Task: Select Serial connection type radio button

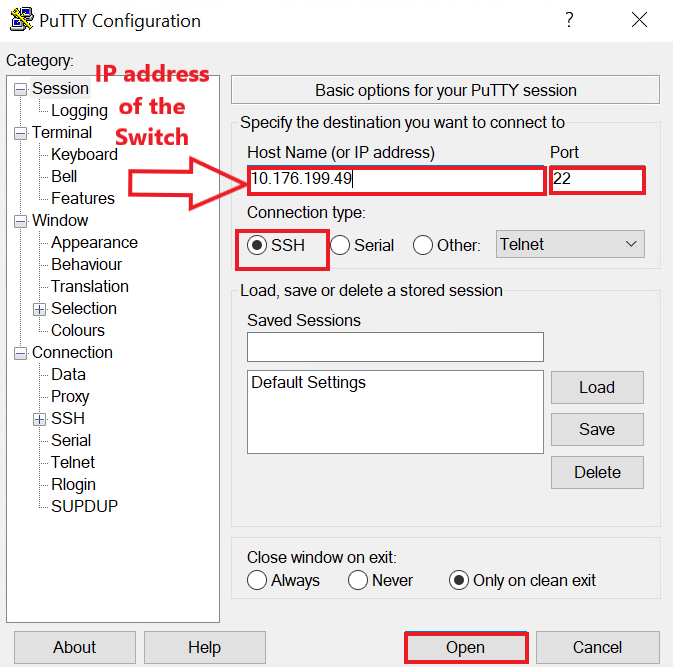Action: point(341,245)
